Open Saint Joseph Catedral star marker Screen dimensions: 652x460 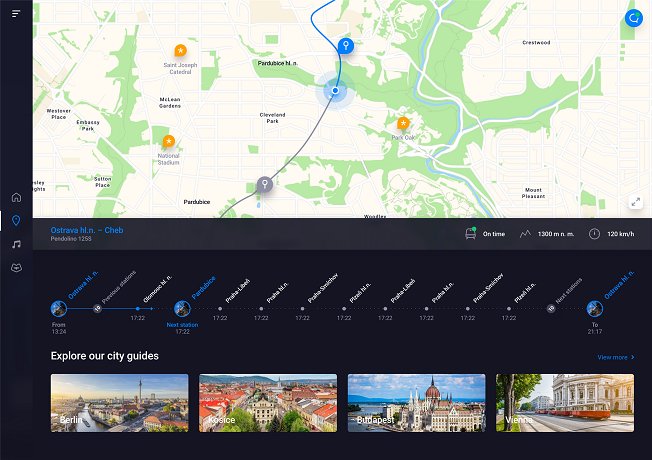click(x=180, y=51)
